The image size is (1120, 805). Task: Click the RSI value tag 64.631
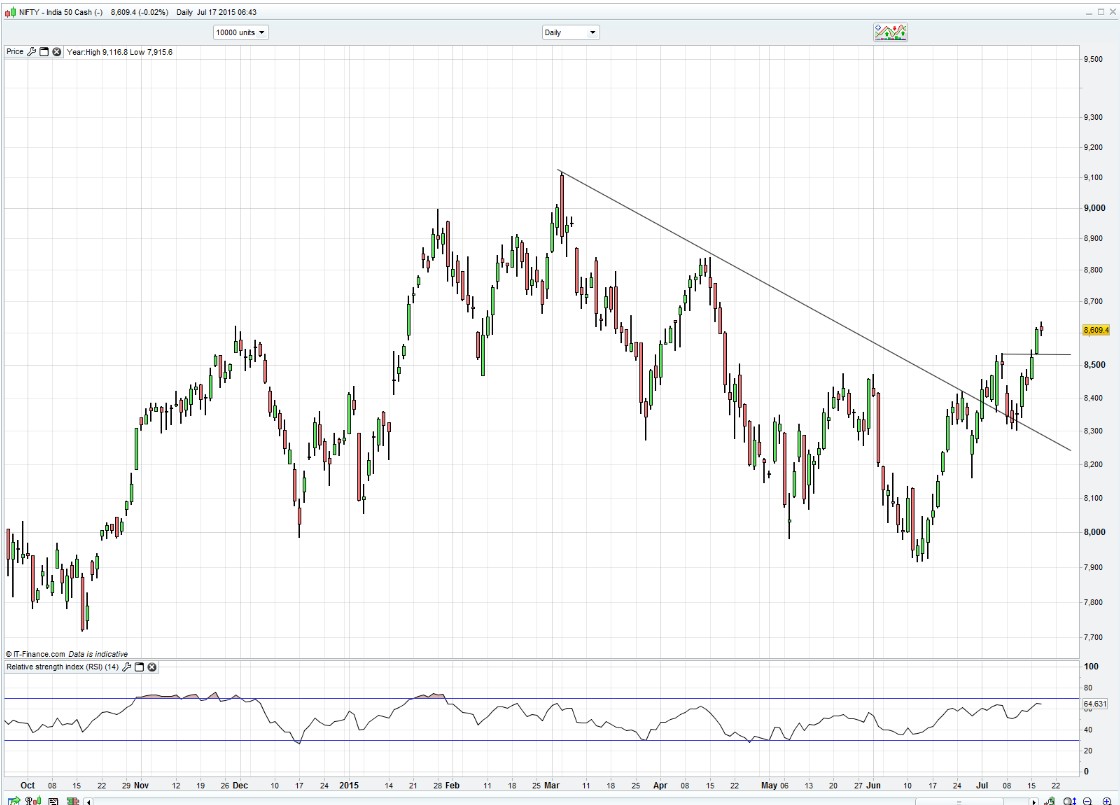(1097, 704)
